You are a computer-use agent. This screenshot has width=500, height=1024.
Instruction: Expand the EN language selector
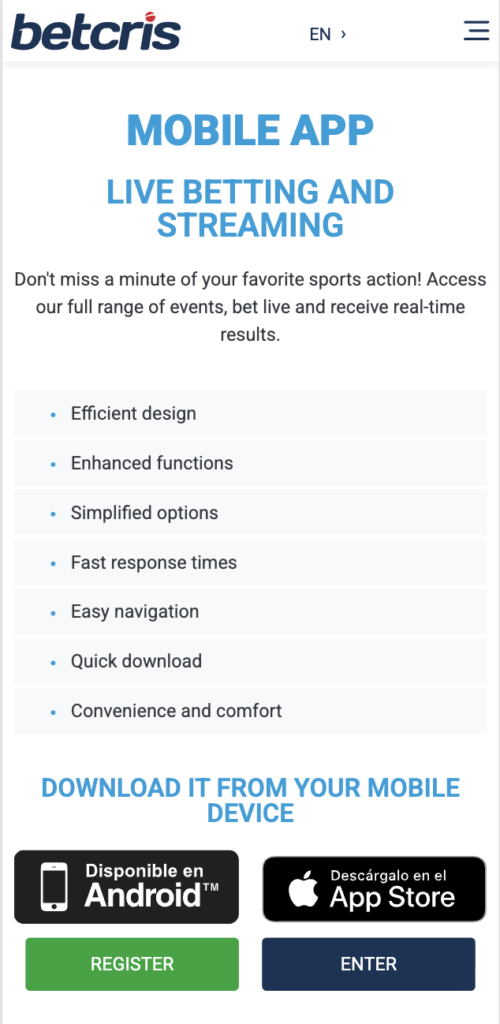tap(328, 34)
